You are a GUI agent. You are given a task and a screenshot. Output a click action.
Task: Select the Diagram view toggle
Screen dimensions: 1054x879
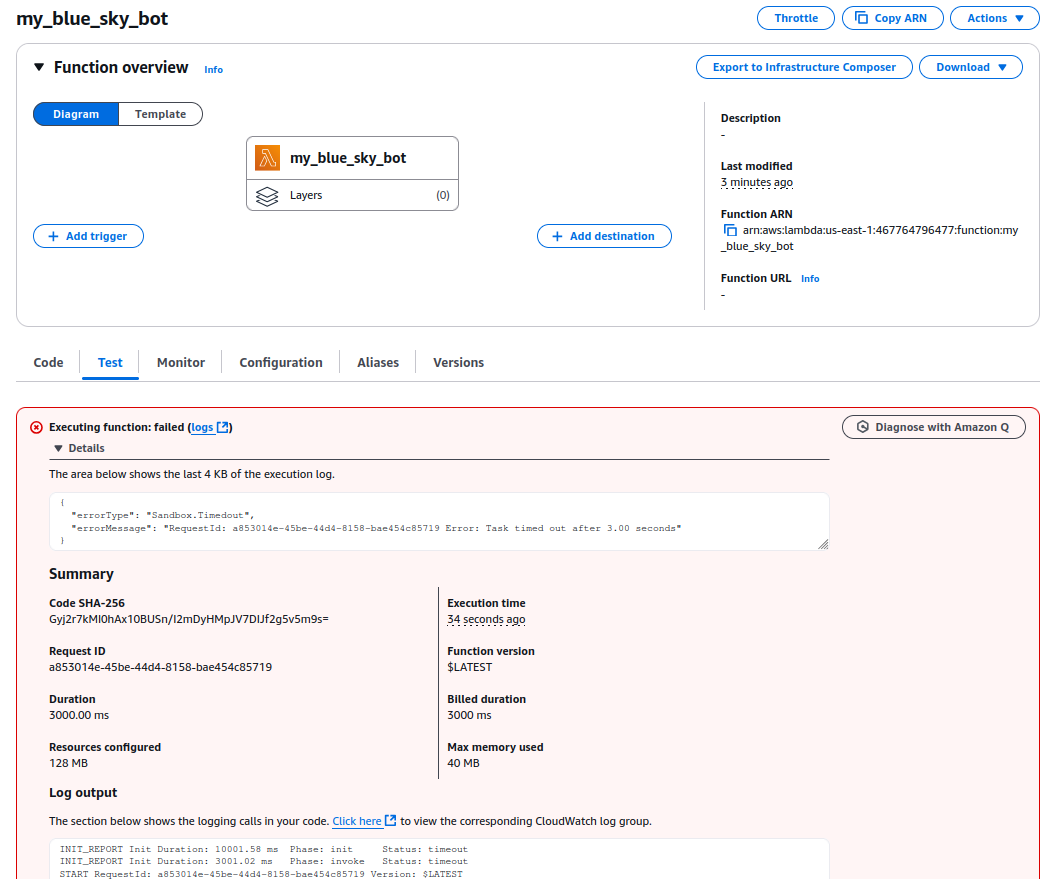pyautogui.click(x=76, y=114)
